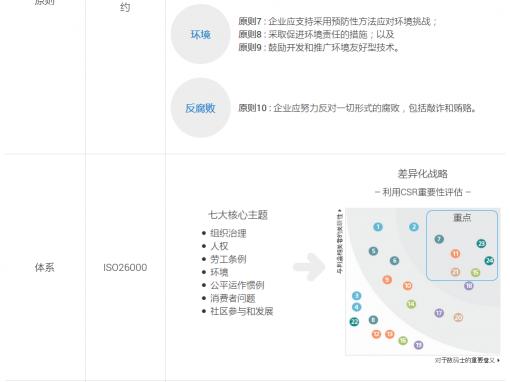This screenshot has height=382, width=510.
Task: Click purple dot 18 below 重点 box
Action: click(x=469, y=286)
